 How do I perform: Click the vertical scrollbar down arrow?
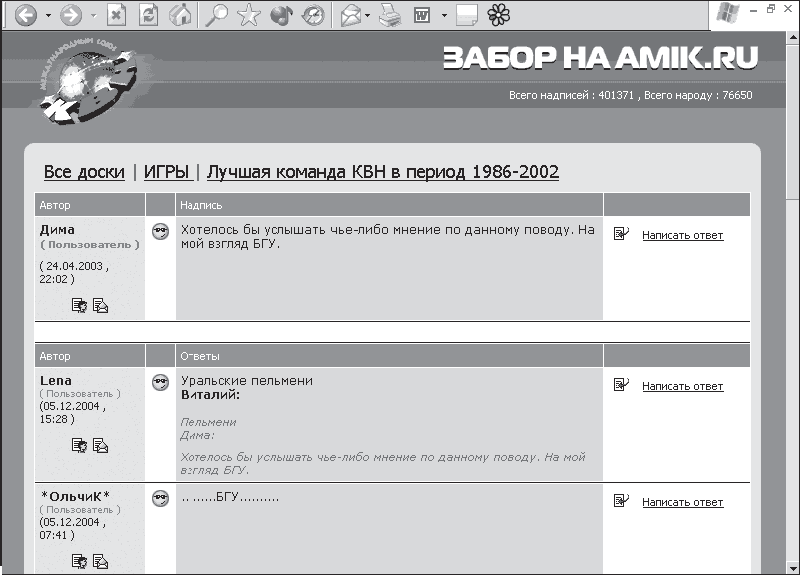click(x=792, y=567)
